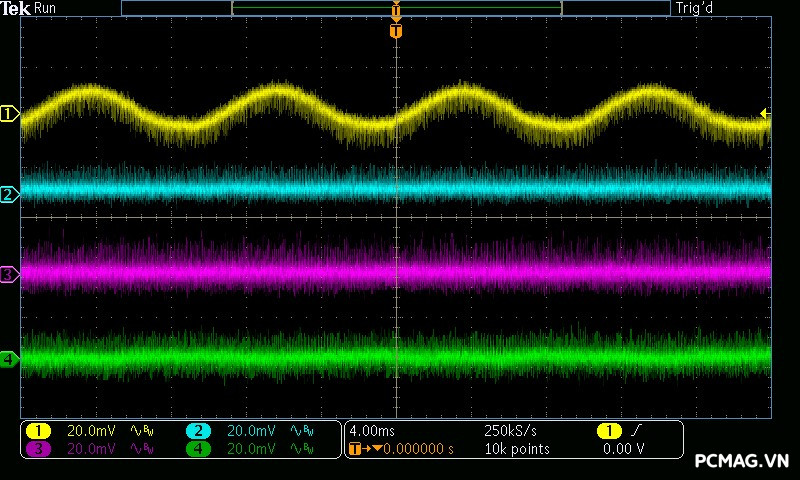800x480 pixels.
Task: Select the cyan channel 2 badge
Action: tap(199, 431)
